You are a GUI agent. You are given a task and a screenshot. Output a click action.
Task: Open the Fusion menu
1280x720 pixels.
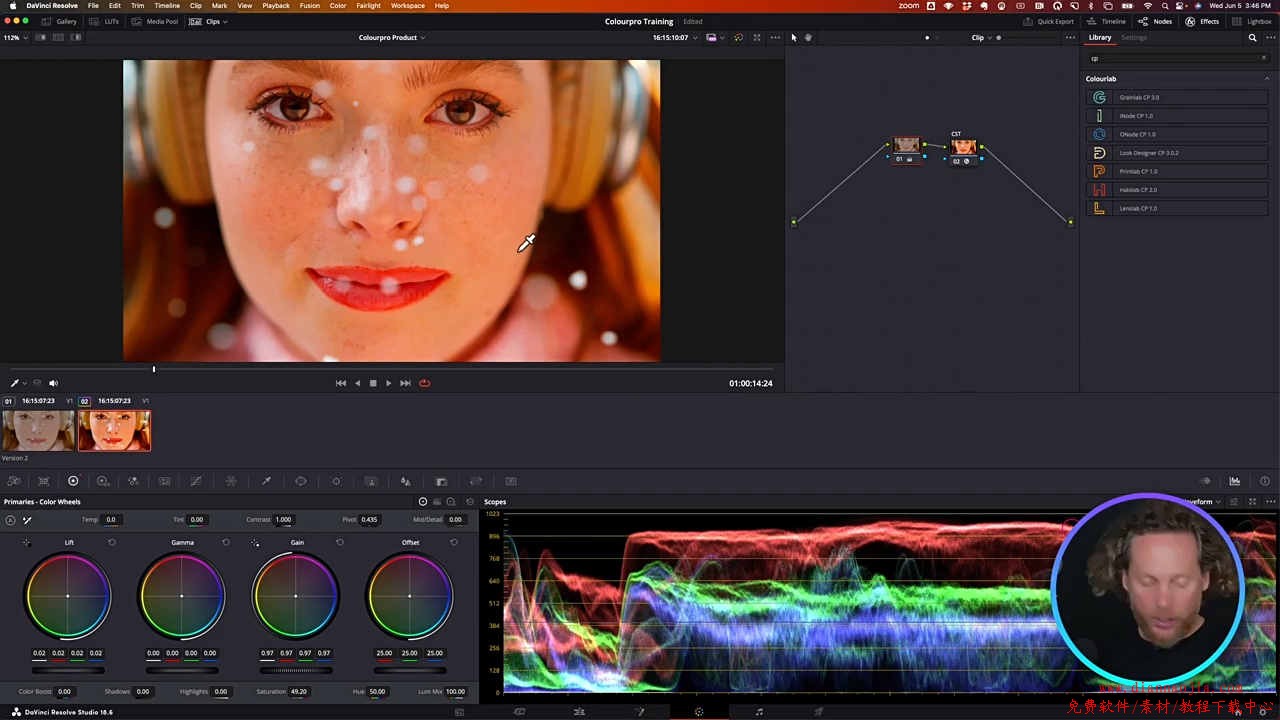pos(310,6)
